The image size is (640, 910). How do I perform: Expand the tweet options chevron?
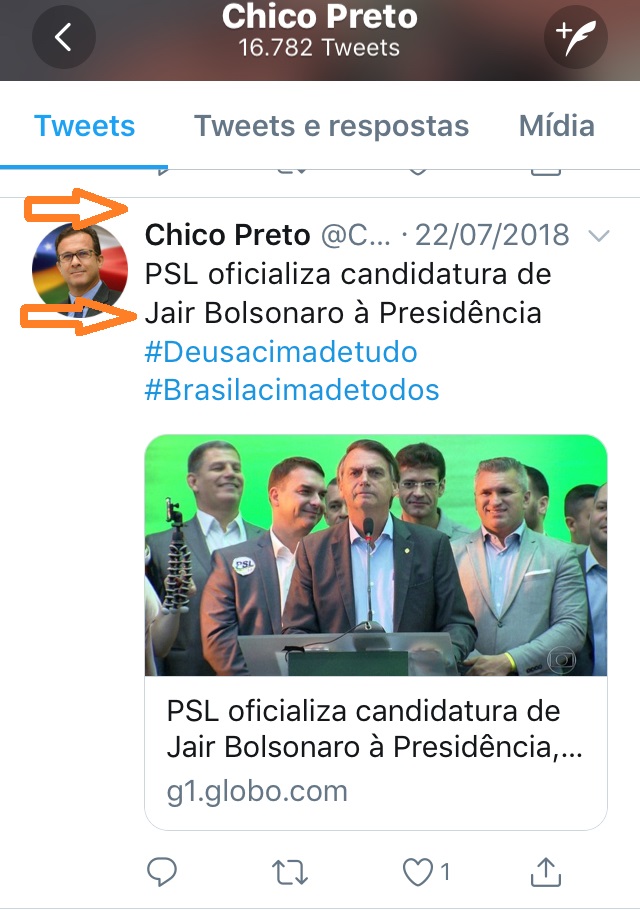599,236
